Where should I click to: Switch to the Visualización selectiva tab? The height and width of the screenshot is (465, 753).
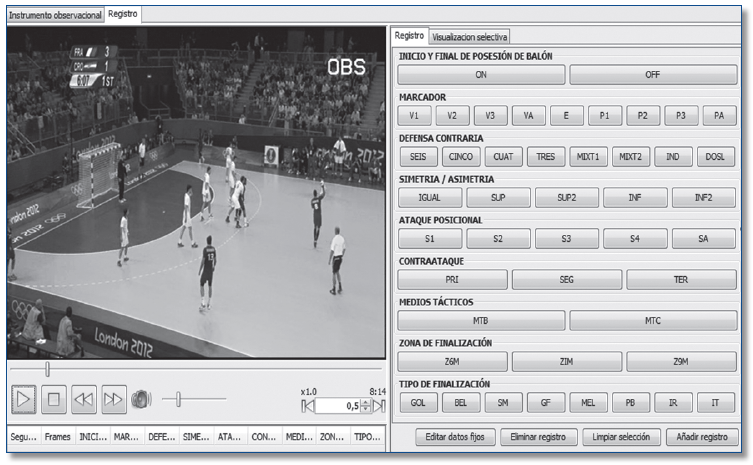(x=470, y=36)
